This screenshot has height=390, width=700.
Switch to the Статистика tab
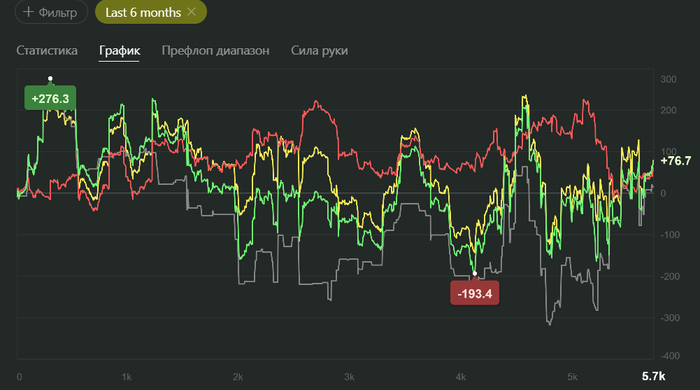tap(47, 50)
